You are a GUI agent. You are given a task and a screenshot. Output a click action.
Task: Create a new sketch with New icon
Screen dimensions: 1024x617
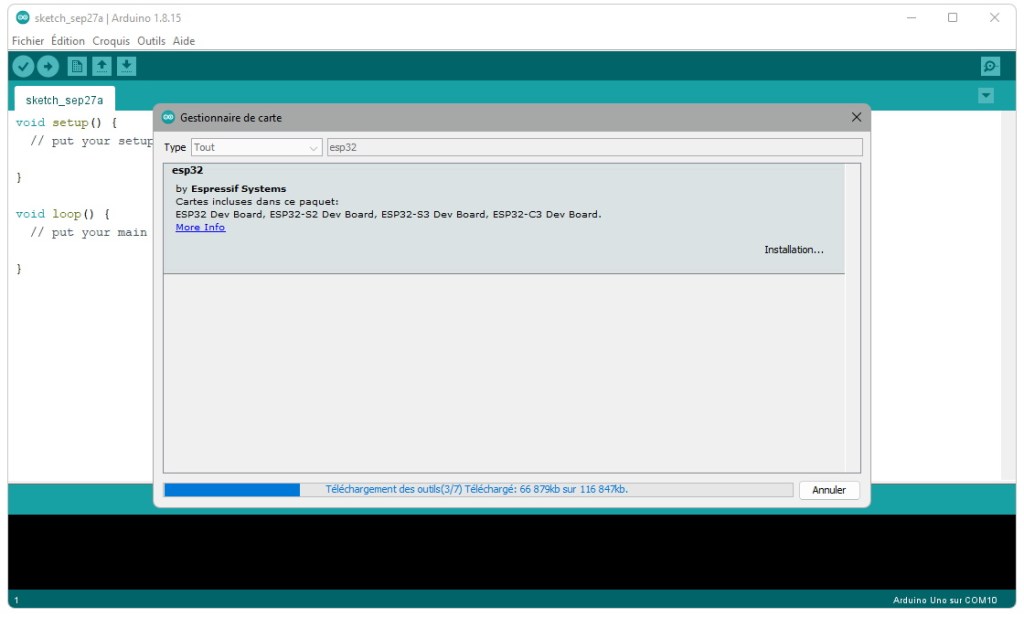77,66
